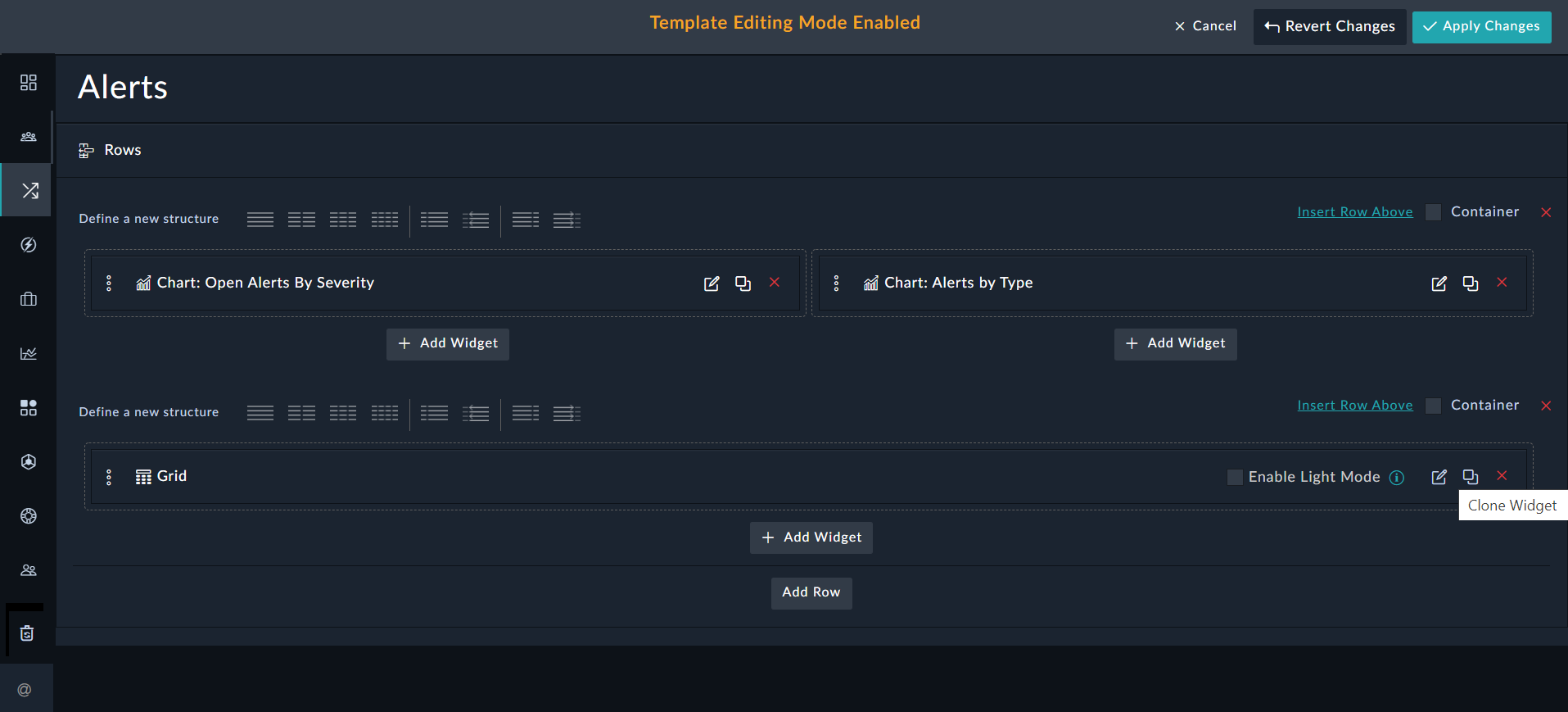Screen dimensions: 1568x712
Task: Click Add Row at the bottom
Action: click(811, 592)
